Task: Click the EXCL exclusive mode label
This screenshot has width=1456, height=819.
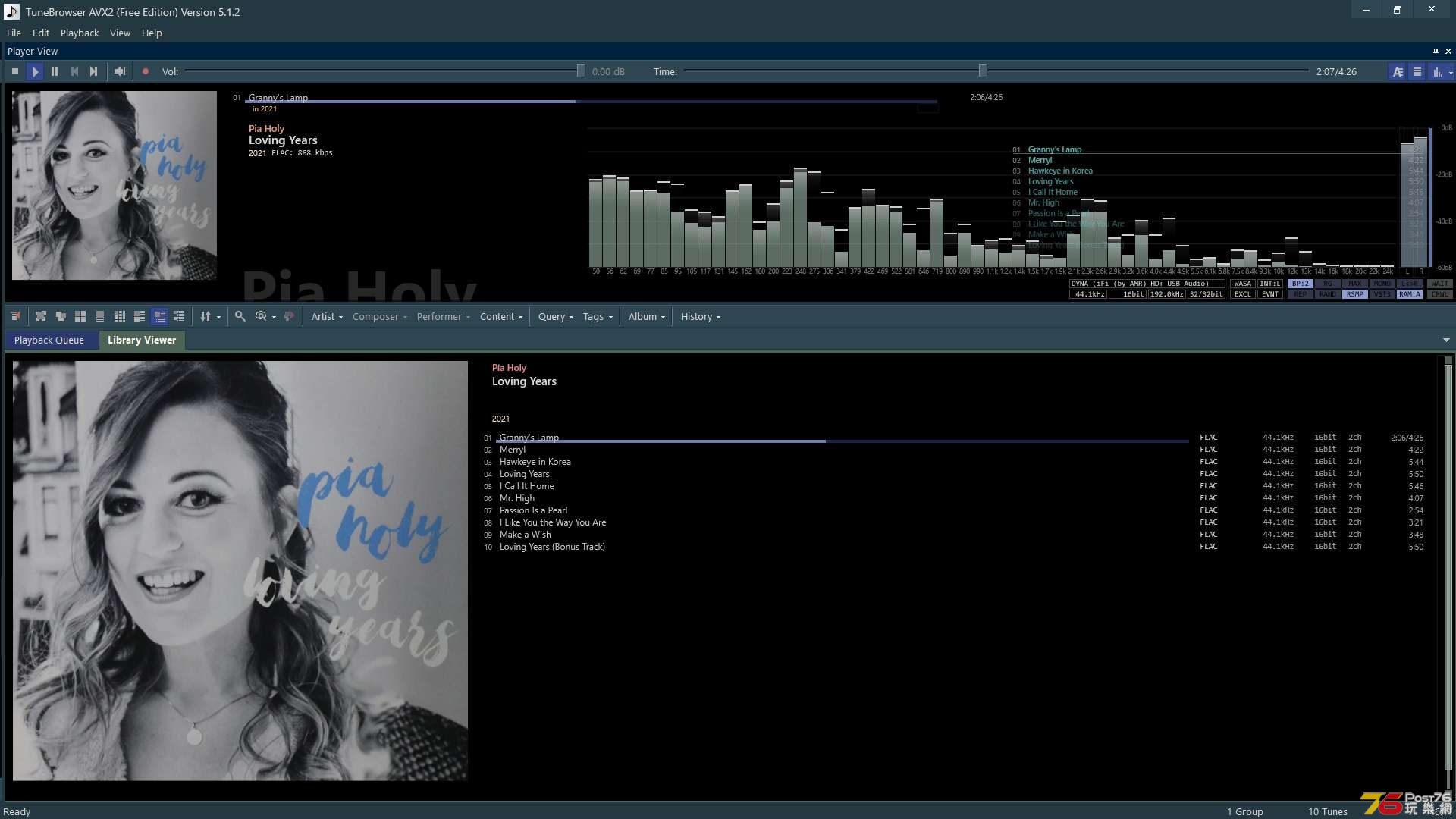Action: pos(1243,294)
